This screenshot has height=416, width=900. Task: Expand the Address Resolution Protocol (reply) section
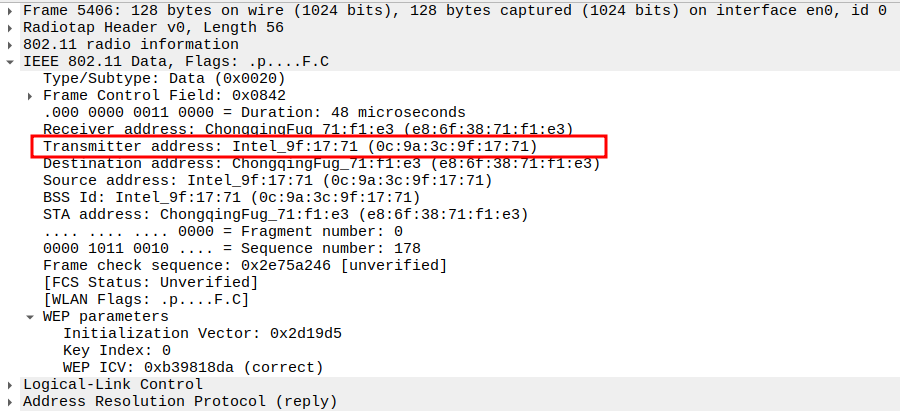tap(10, 402)
